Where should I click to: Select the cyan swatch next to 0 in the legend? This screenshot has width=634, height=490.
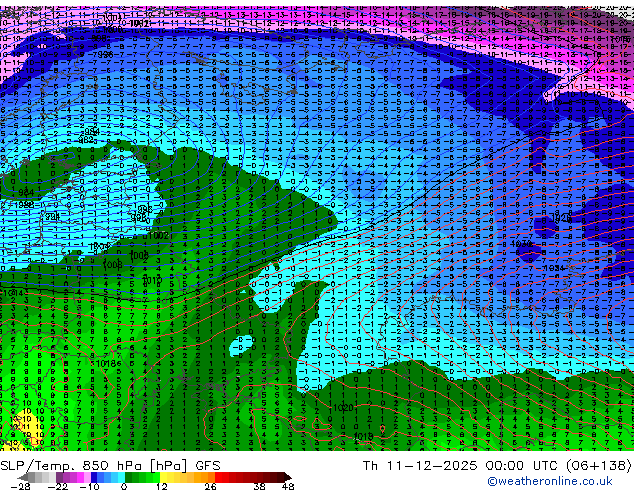(x=121, y=477)
